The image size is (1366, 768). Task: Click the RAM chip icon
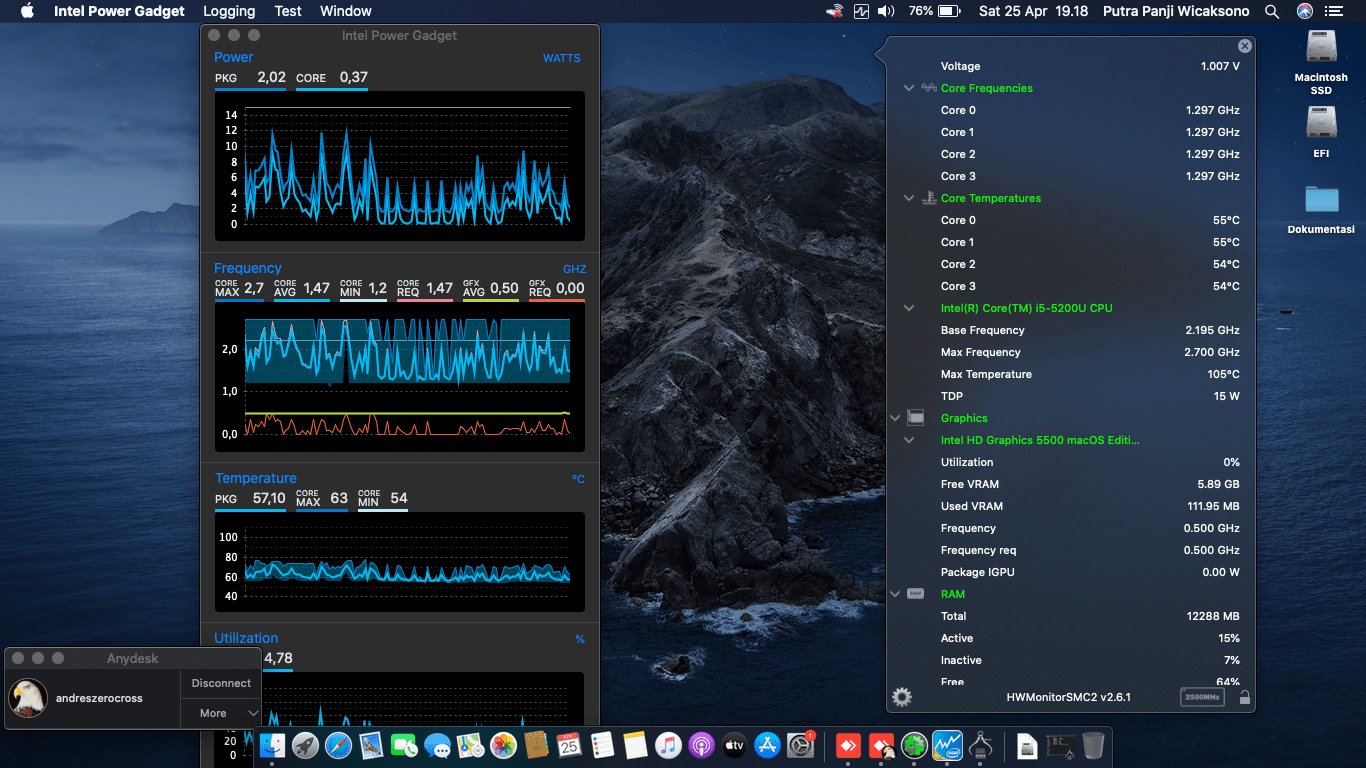tap(915, 594)
